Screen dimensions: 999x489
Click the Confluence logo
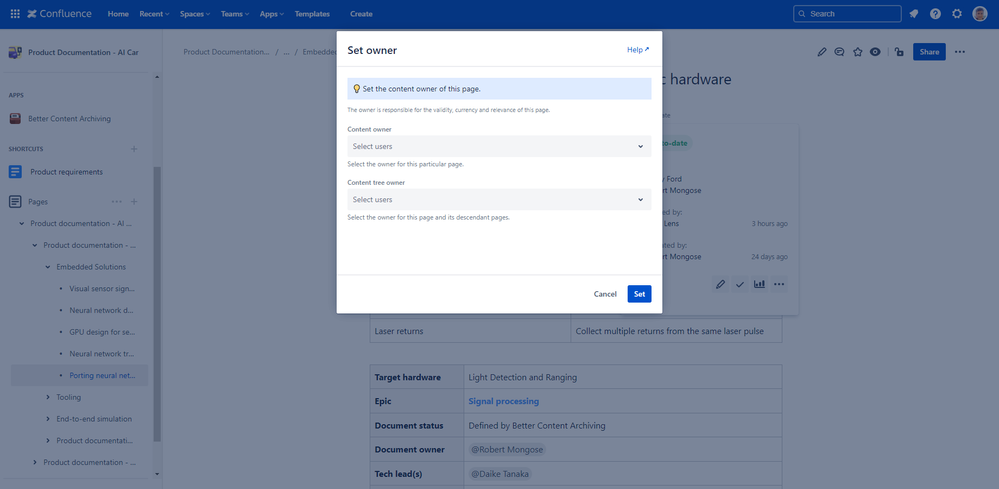coord(59,14)
